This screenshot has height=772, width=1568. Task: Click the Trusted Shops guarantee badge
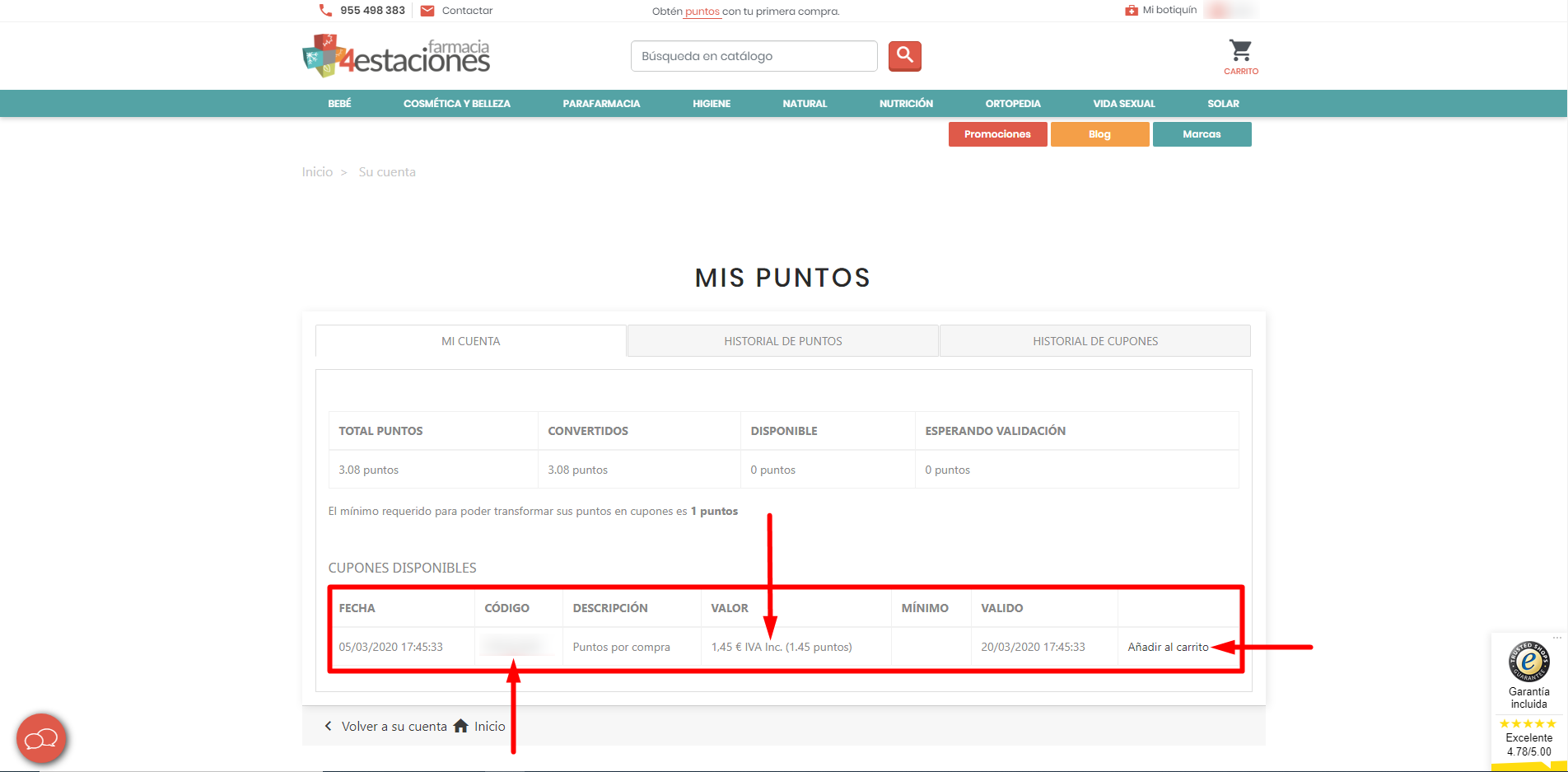(1528, 661)
